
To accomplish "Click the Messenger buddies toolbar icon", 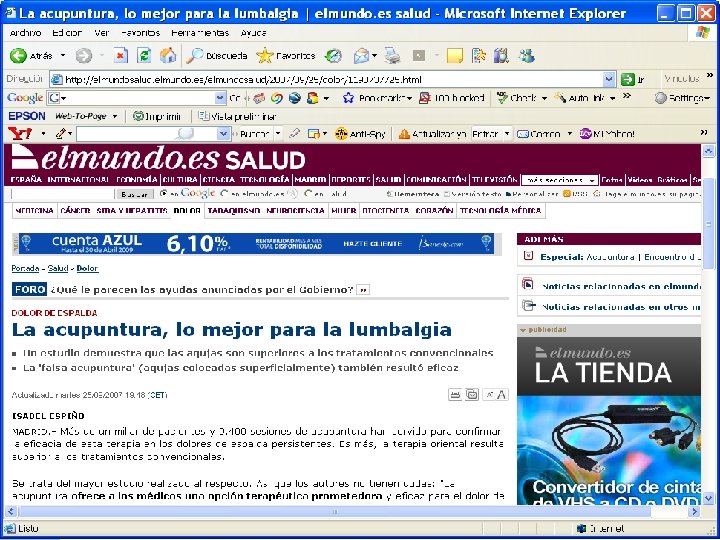I will 526,56.
